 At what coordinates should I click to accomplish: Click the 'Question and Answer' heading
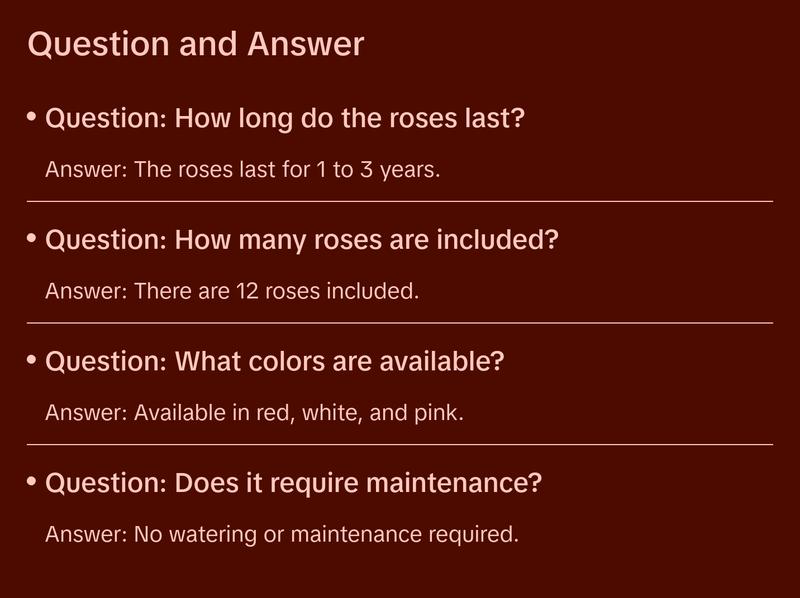click(195, 45)
